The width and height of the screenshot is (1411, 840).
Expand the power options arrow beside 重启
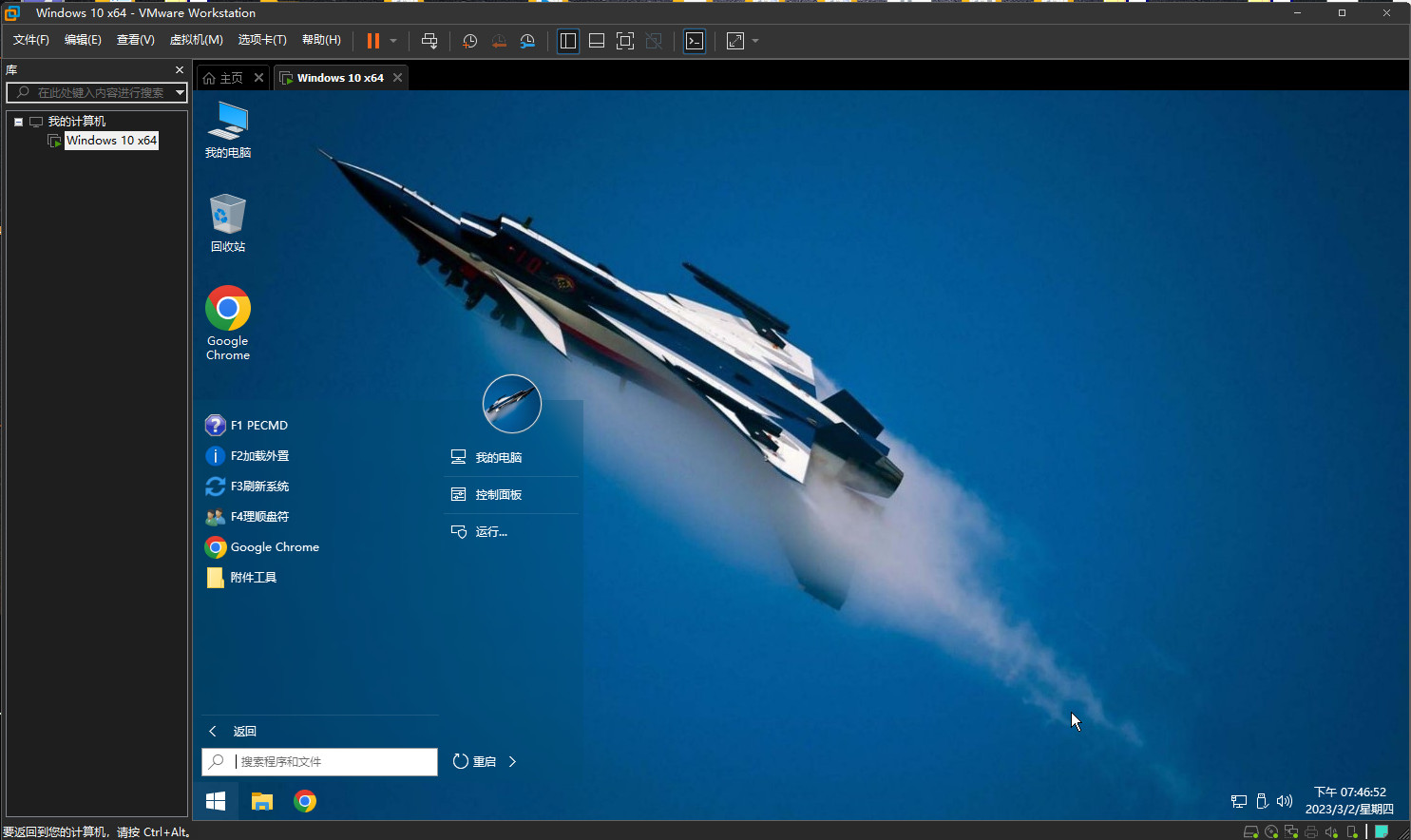pyautogui.click(x=512, y=762)
